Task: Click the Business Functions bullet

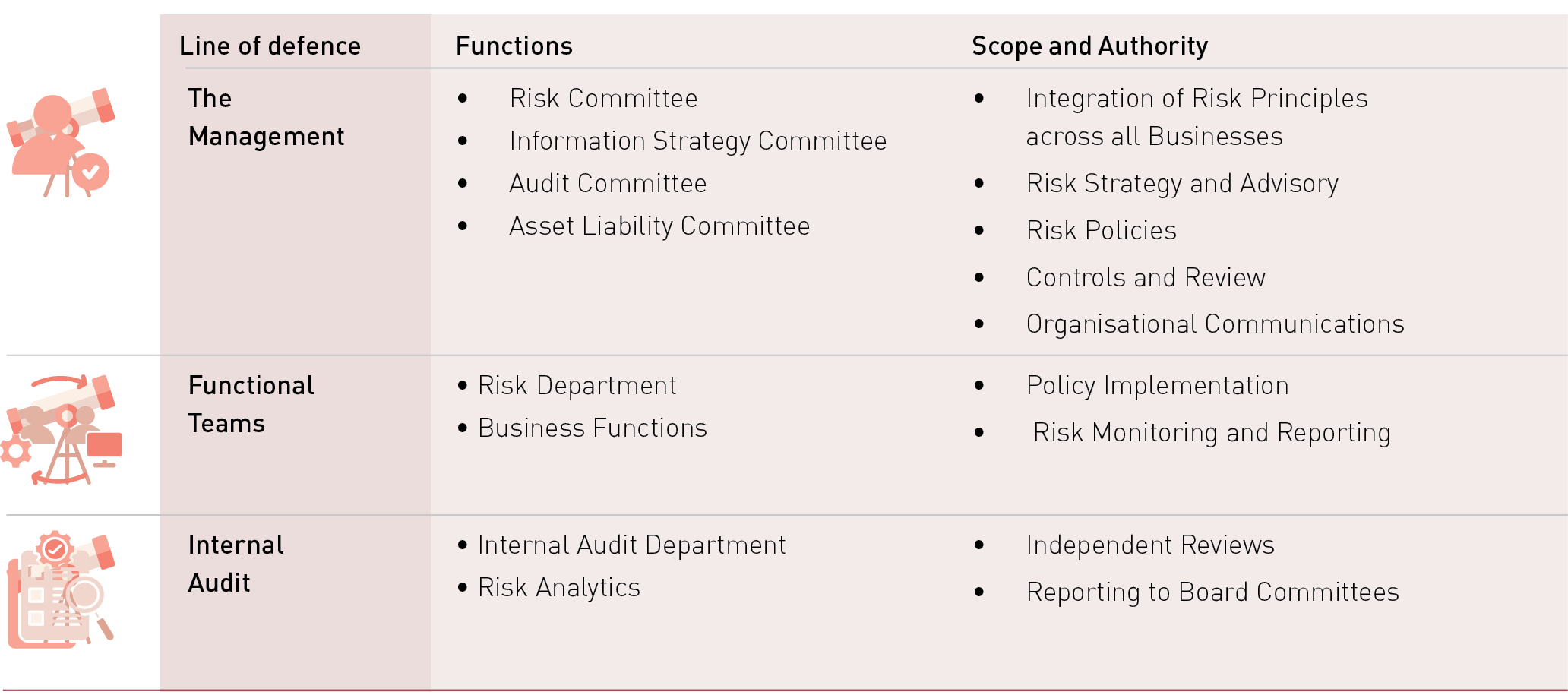Action: click(x=593, y=428)
